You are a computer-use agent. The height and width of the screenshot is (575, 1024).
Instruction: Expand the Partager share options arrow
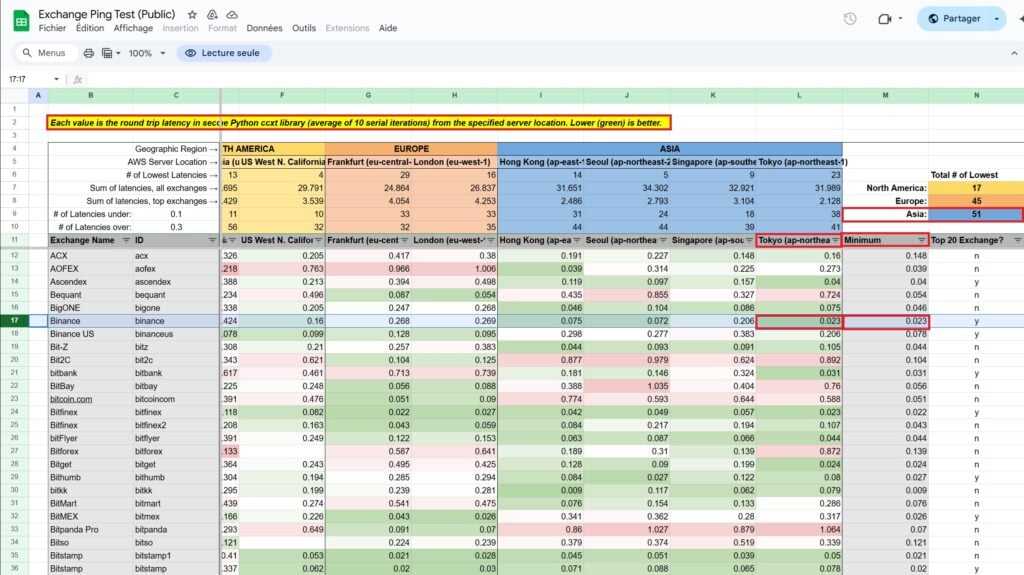point(997,19)
